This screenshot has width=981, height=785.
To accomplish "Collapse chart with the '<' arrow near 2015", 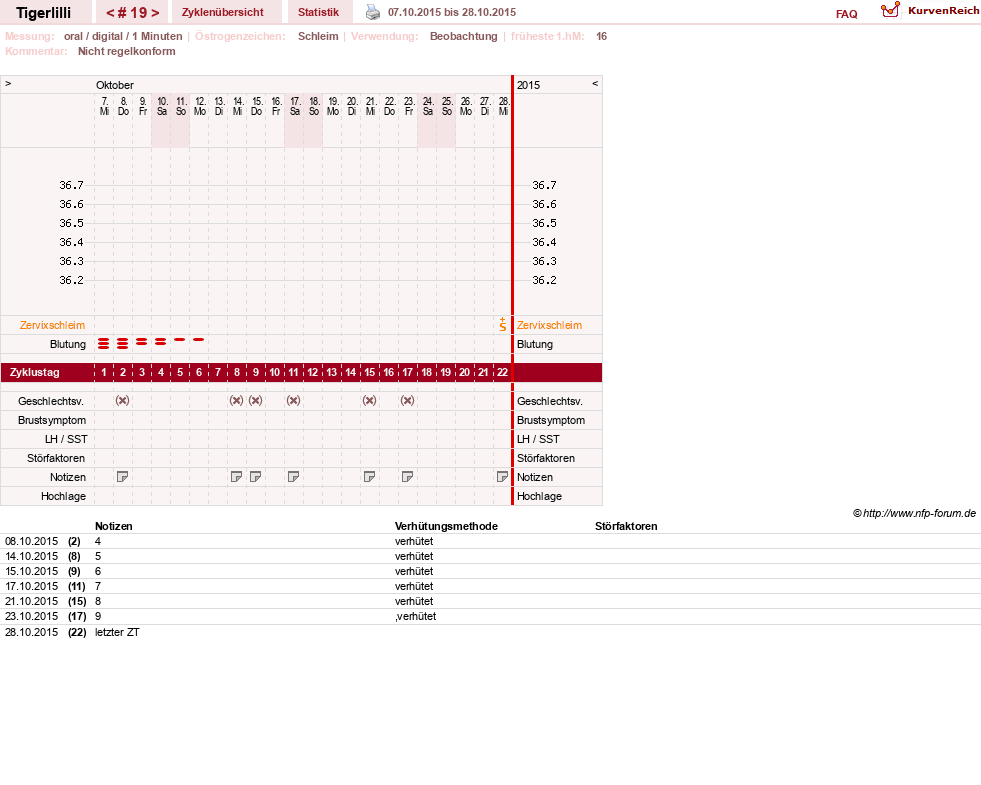I will (595, 83).
